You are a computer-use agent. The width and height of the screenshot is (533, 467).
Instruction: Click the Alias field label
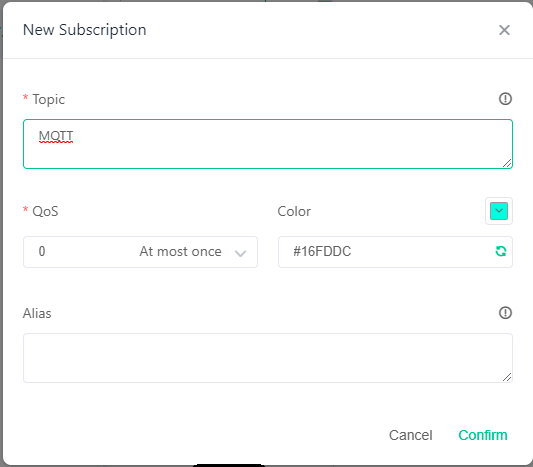pos(37,313)
